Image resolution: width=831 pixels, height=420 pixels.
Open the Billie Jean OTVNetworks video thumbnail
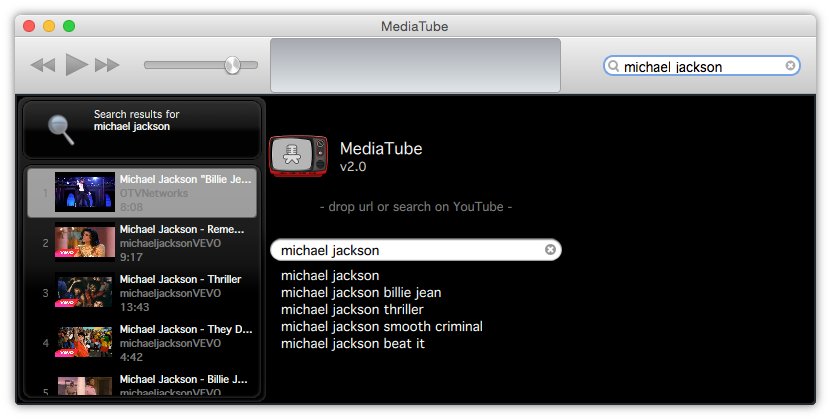(x=85, y=192)
